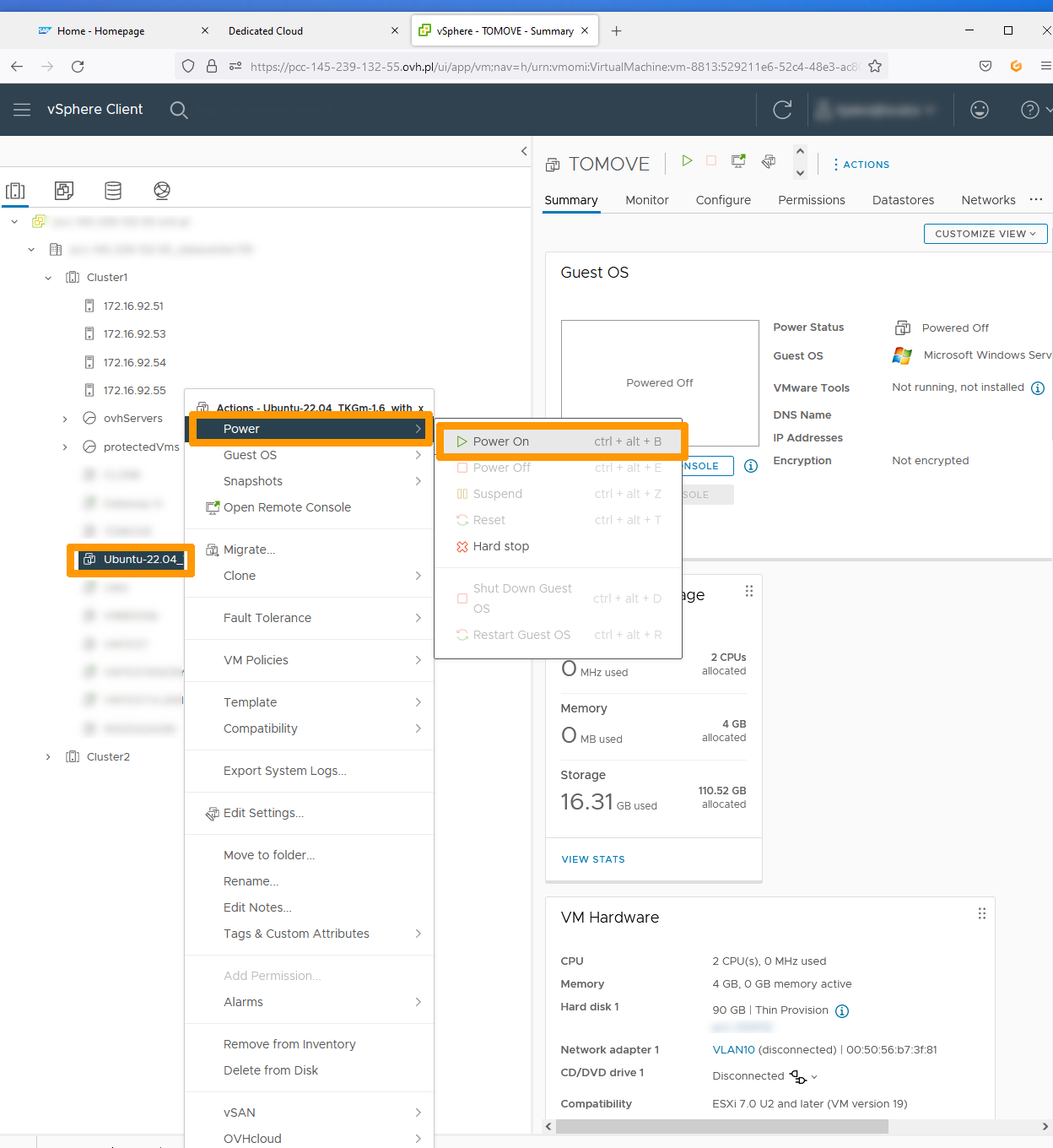Switch to the Home - Homepage browser tab
This screenshot has height=1148, width=1053.
pyautogui.click(x=101, y=31)
